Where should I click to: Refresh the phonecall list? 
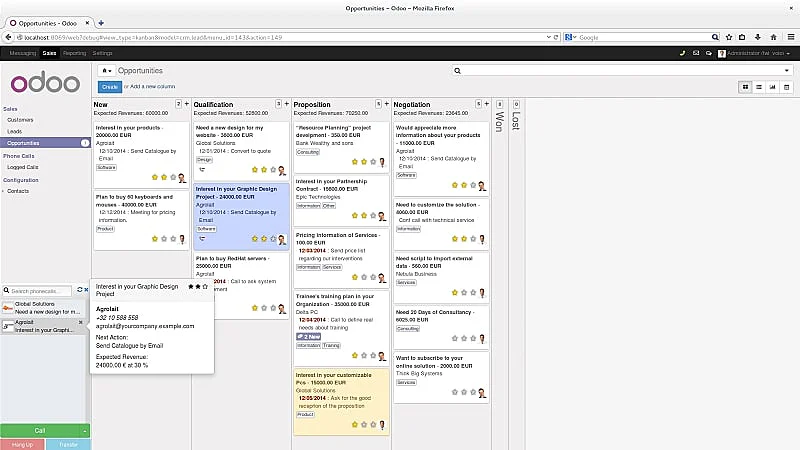[x=80, y=290]
